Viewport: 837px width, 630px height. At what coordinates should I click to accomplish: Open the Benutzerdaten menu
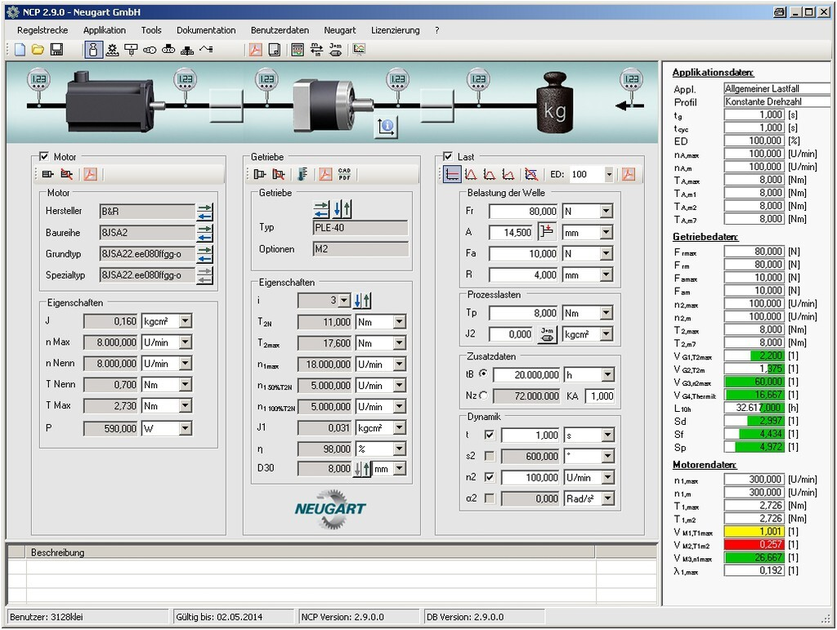pyautogui.click(x=280, y=30)
